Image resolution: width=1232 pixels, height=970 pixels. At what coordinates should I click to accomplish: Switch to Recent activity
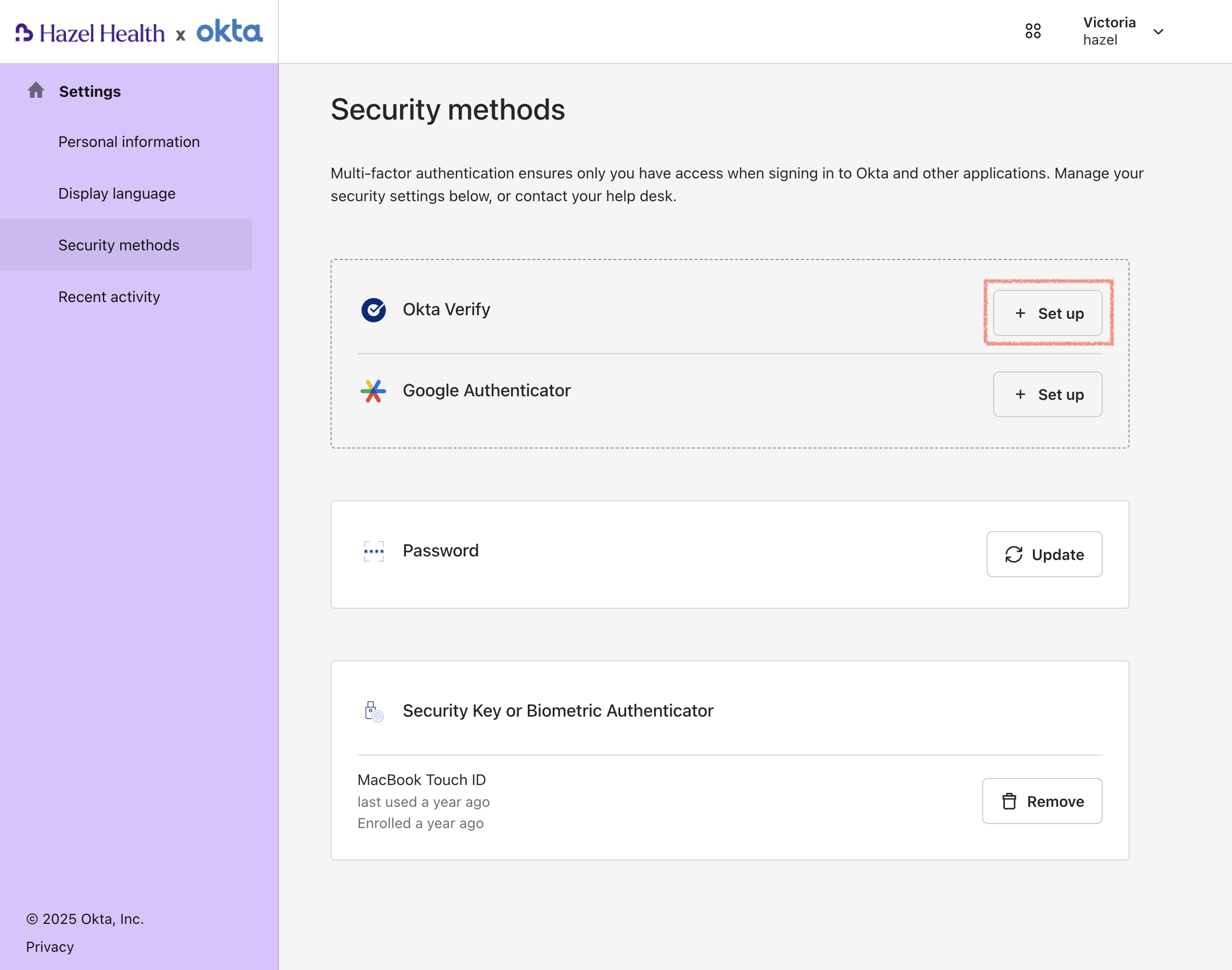(x=109, y=296)
